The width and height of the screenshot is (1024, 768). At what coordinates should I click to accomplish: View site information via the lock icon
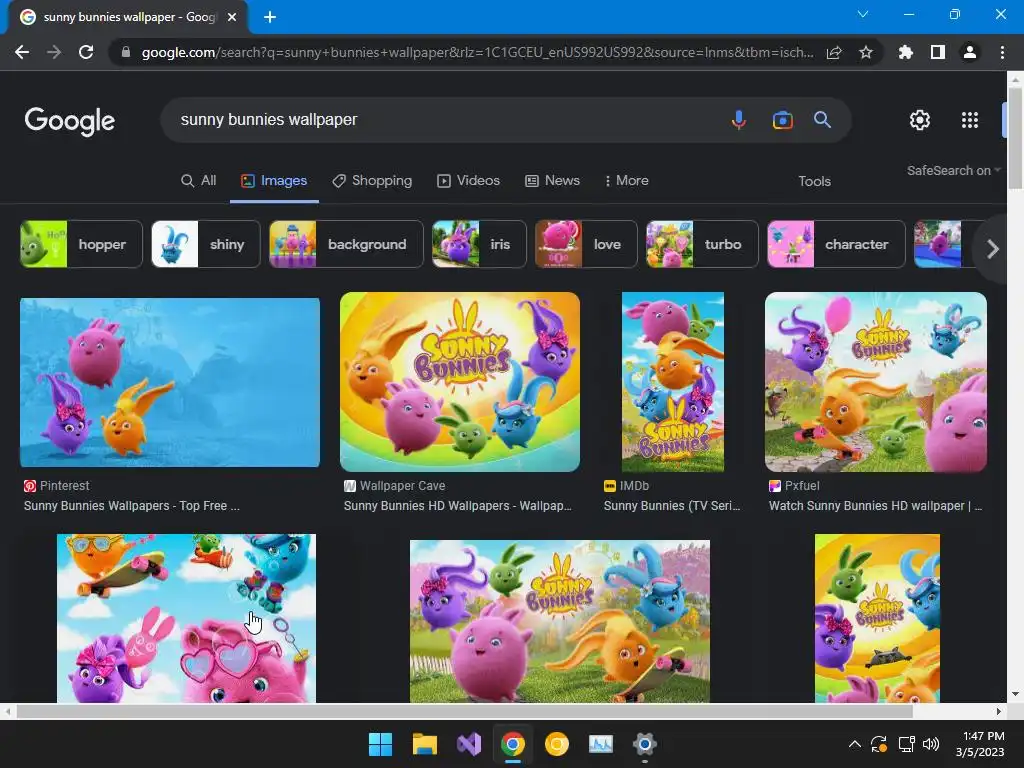click(x=126, y=52)
